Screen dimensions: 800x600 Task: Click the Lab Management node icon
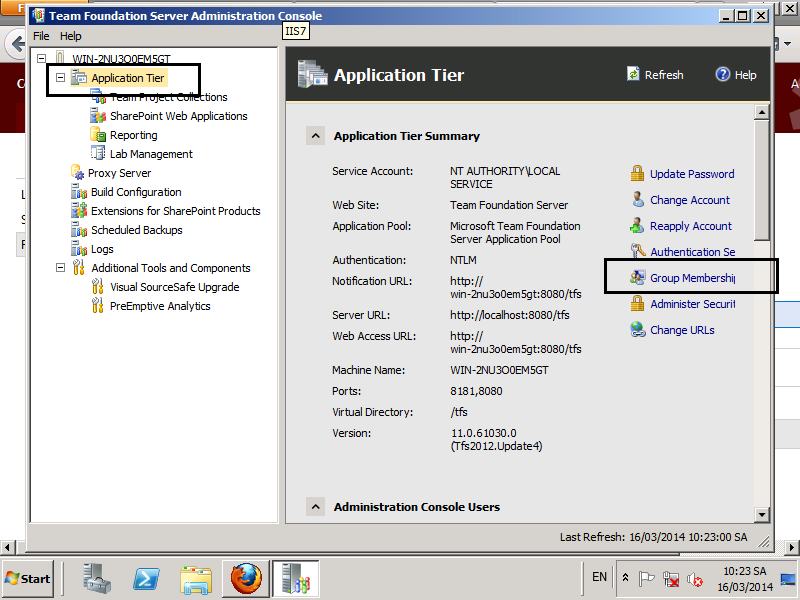pyautogui.click(x=98, y=154)
